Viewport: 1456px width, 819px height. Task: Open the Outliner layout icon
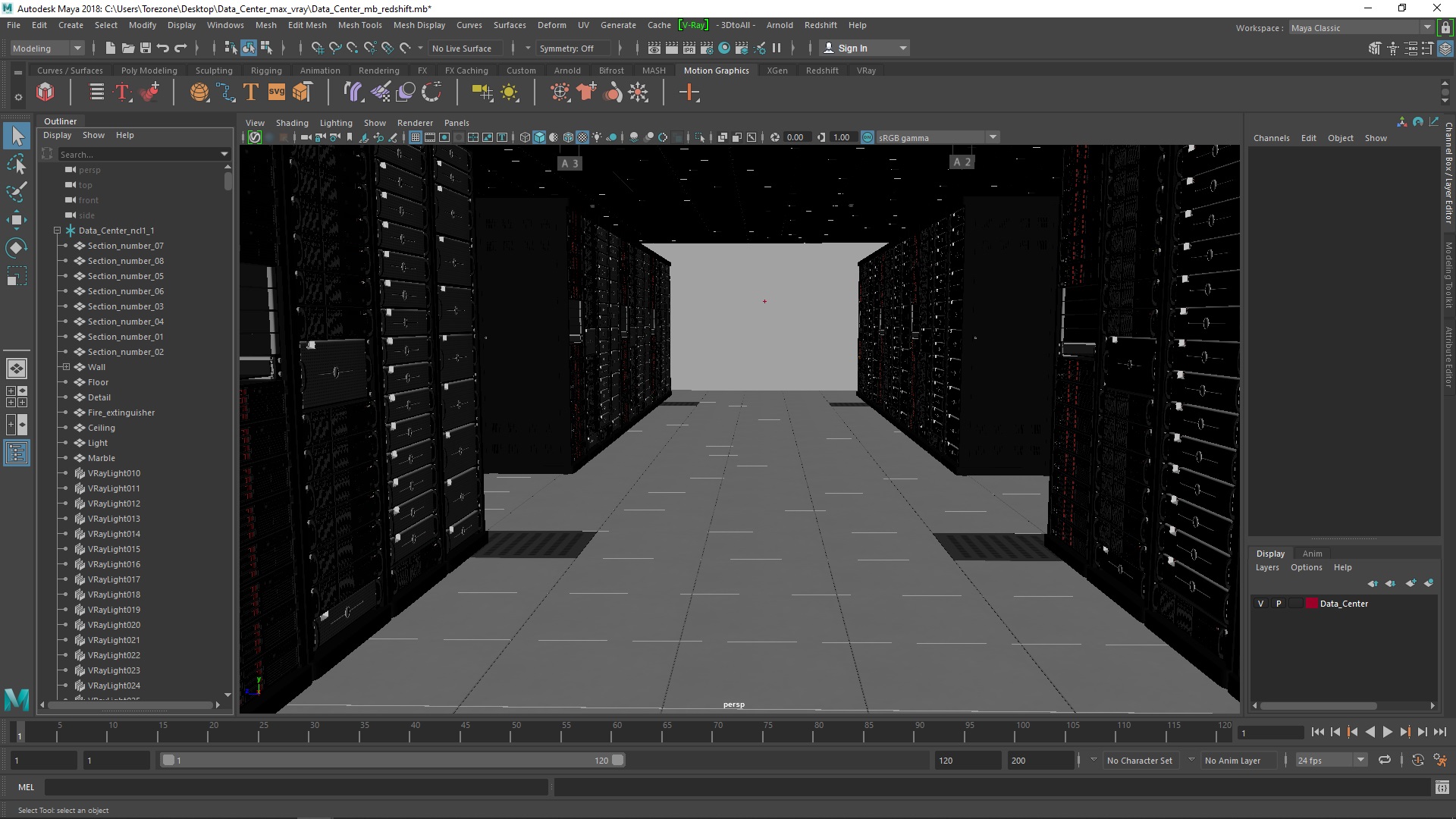point(16,453)
